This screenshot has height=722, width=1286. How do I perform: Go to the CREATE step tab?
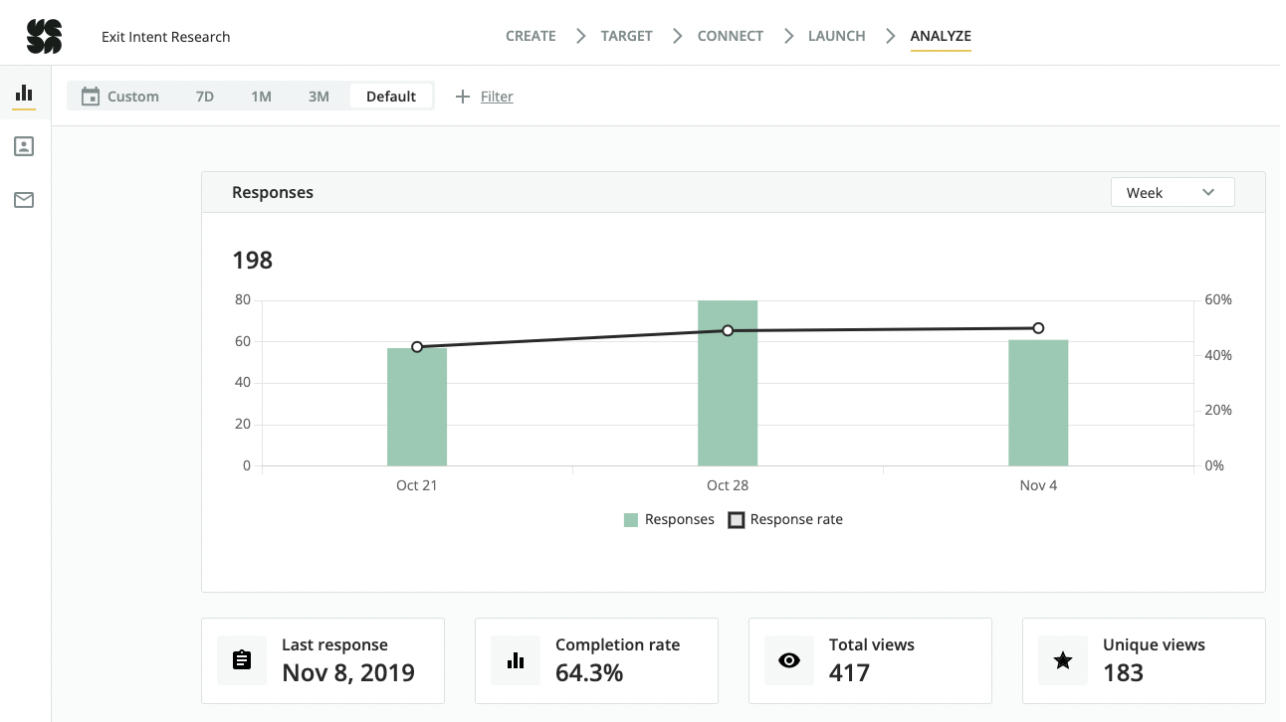click(x=531, y=36)
